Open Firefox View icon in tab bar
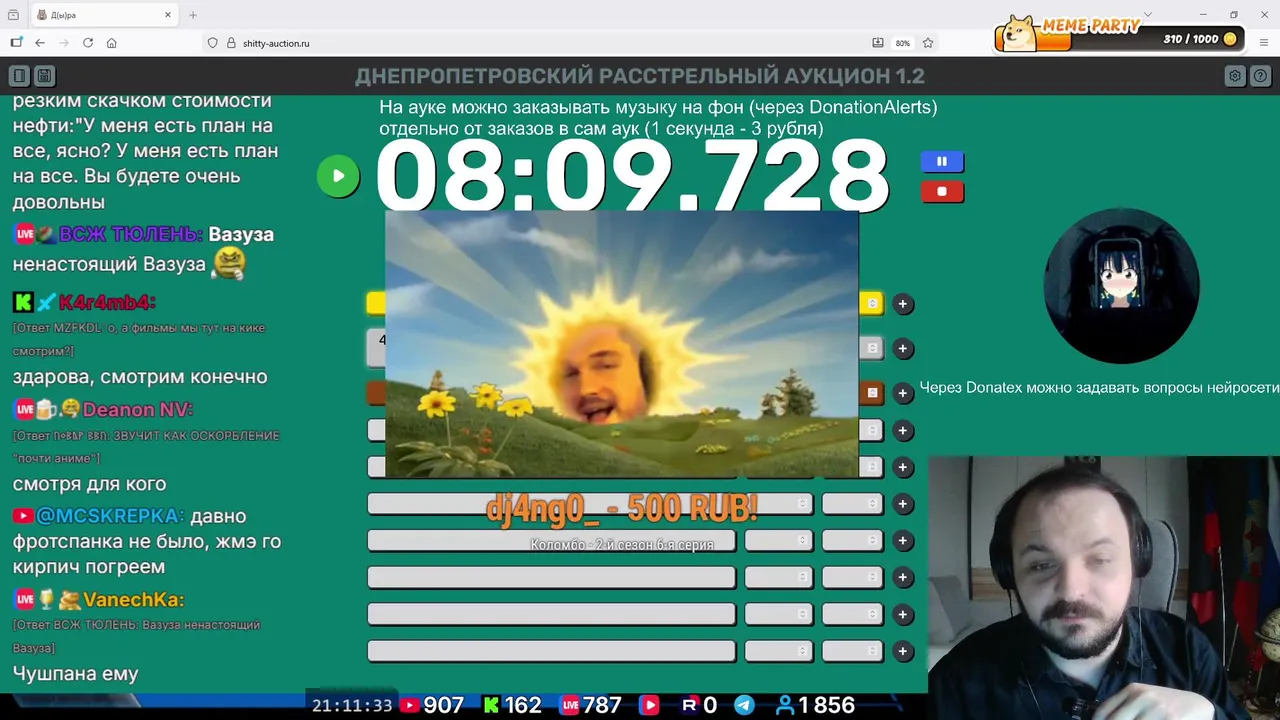 coord(13,15)
